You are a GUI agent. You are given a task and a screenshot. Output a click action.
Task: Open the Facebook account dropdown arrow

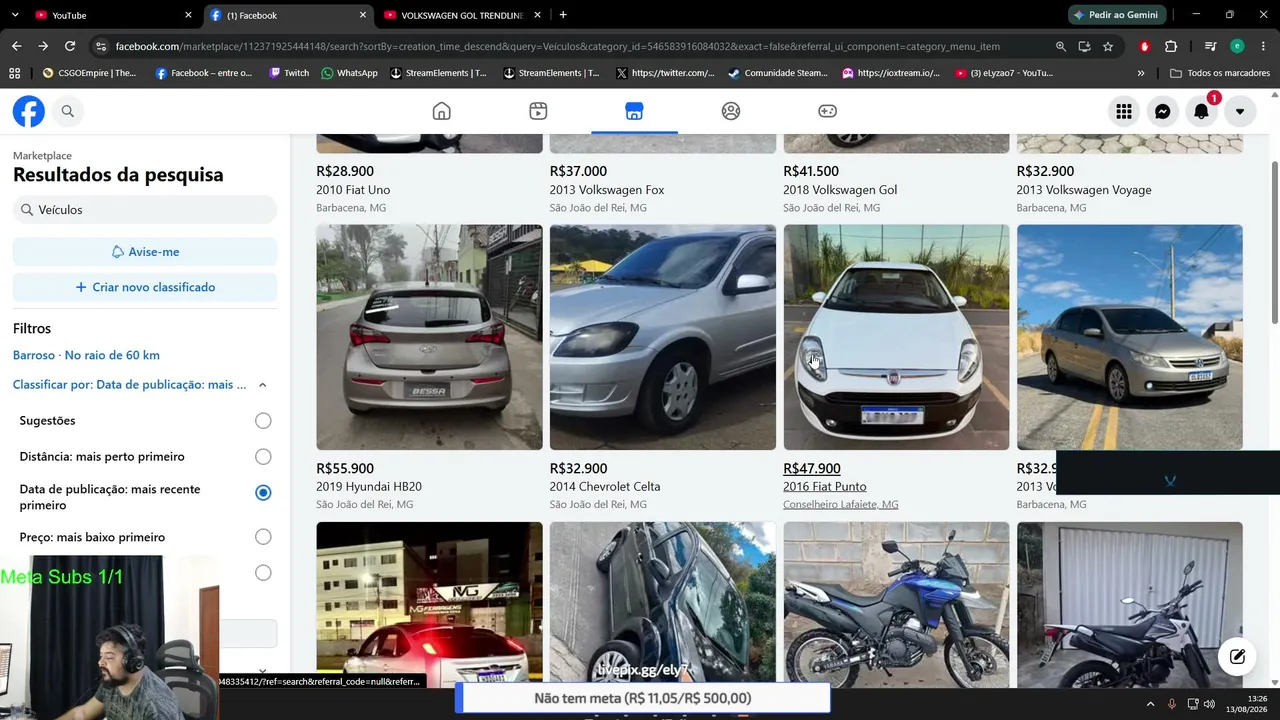coord(1240,111)
